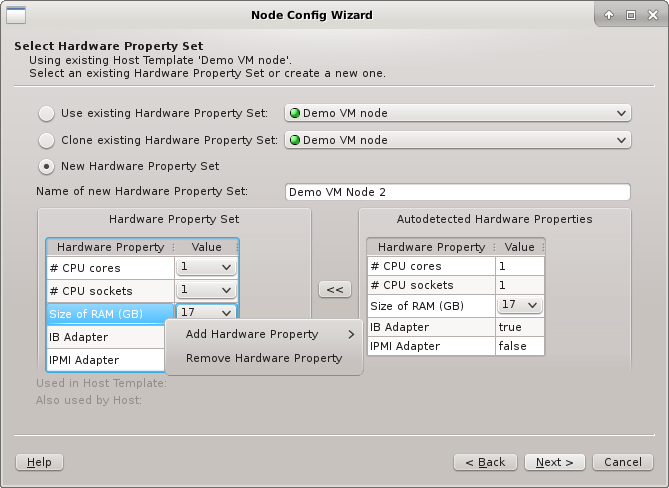Screen dimensions: 669x488
Task: Select the 'IPMI Adapter' row in left table
Action: click(x=106, y=360)
